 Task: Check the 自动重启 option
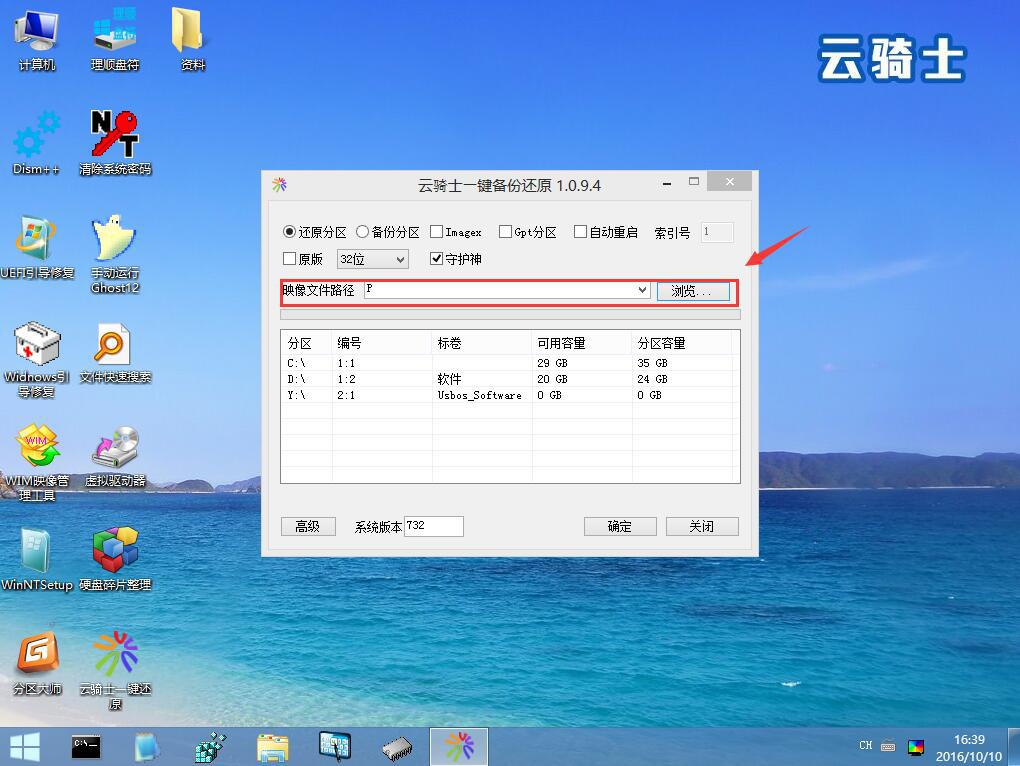[578, 231]
